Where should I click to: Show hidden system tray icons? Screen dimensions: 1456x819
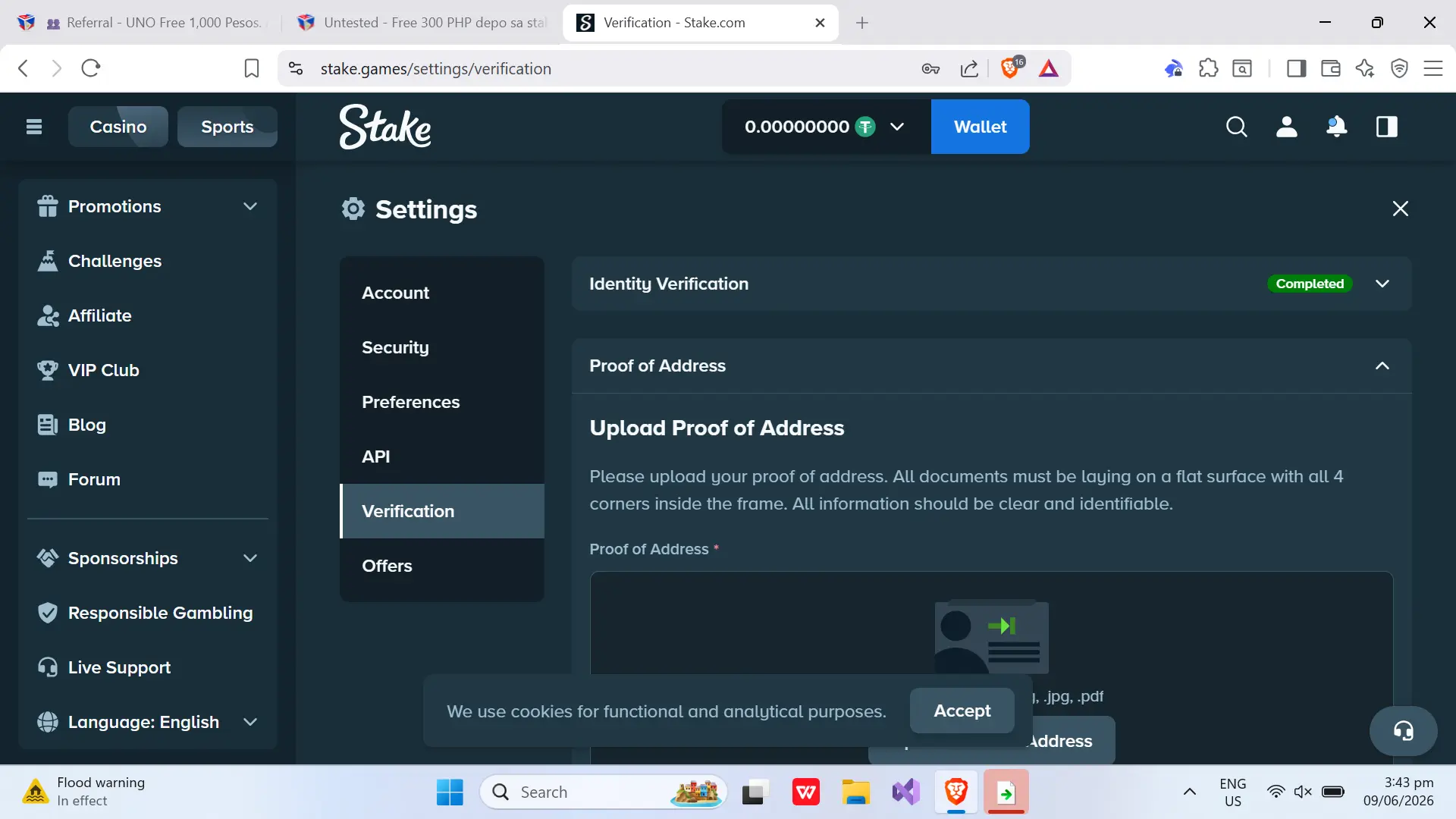[1190, 792]
